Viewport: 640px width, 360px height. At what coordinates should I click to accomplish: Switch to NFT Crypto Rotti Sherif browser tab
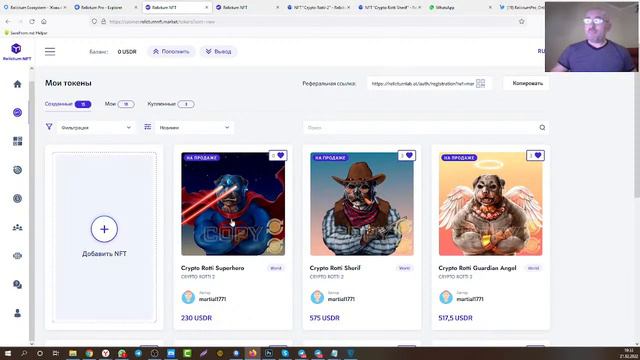point(390,7)
